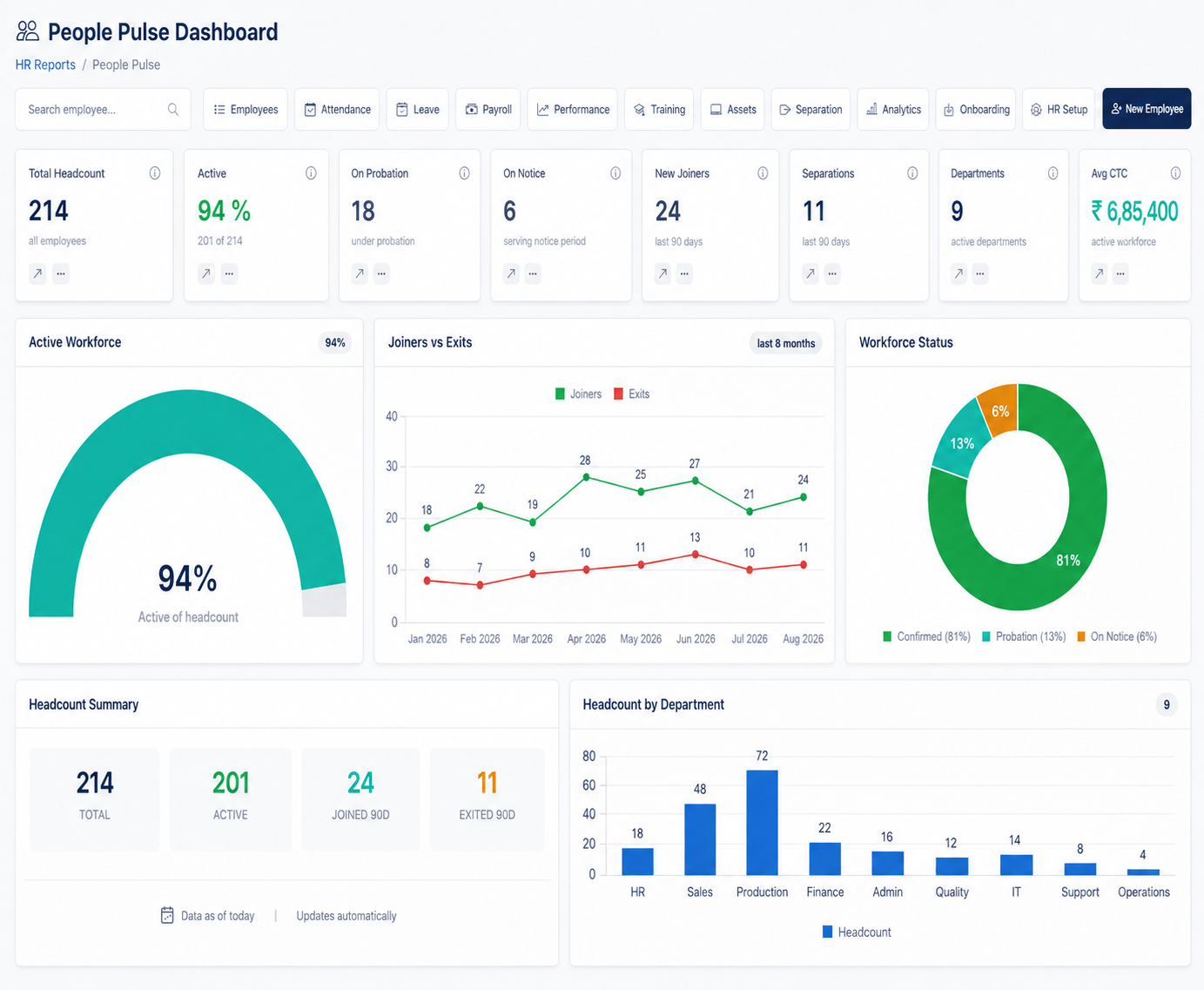Click the info icon on Separations card
Viewport: 1204px width, 990px height.
click(912, 173)
